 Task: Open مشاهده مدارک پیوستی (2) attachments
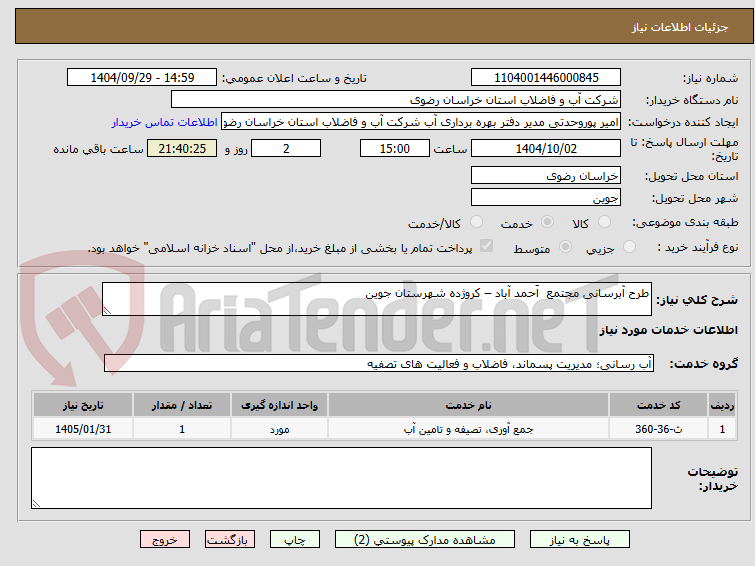(425, 540)
